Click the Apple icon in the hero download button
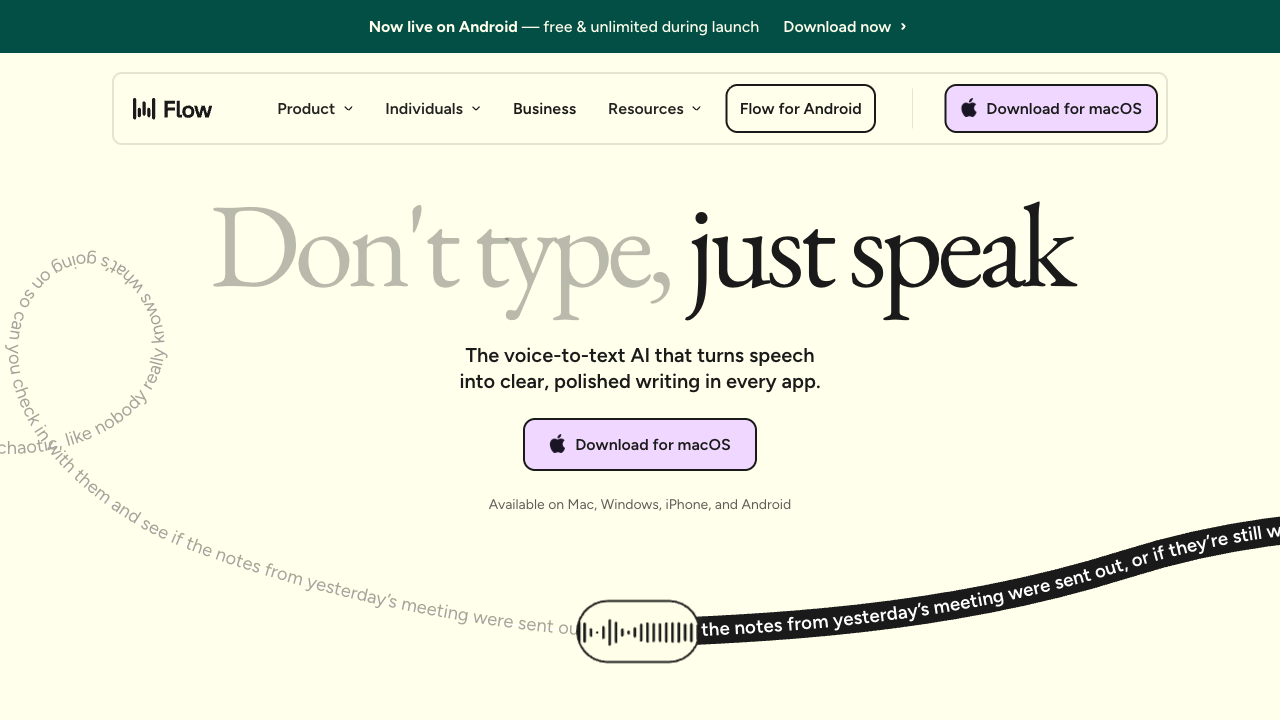The width and height of the screenshot is (1280, 720). tap(557, 444)
